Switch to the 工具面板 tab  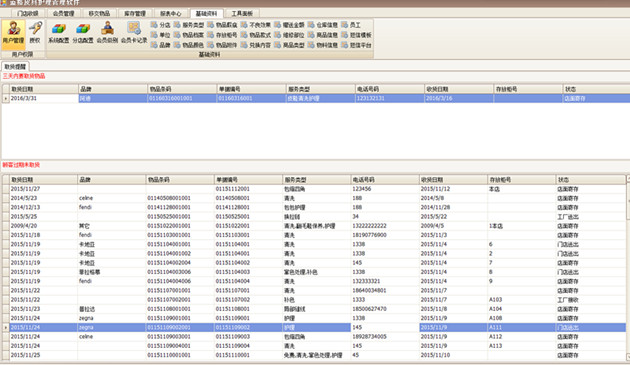(242, 13)
